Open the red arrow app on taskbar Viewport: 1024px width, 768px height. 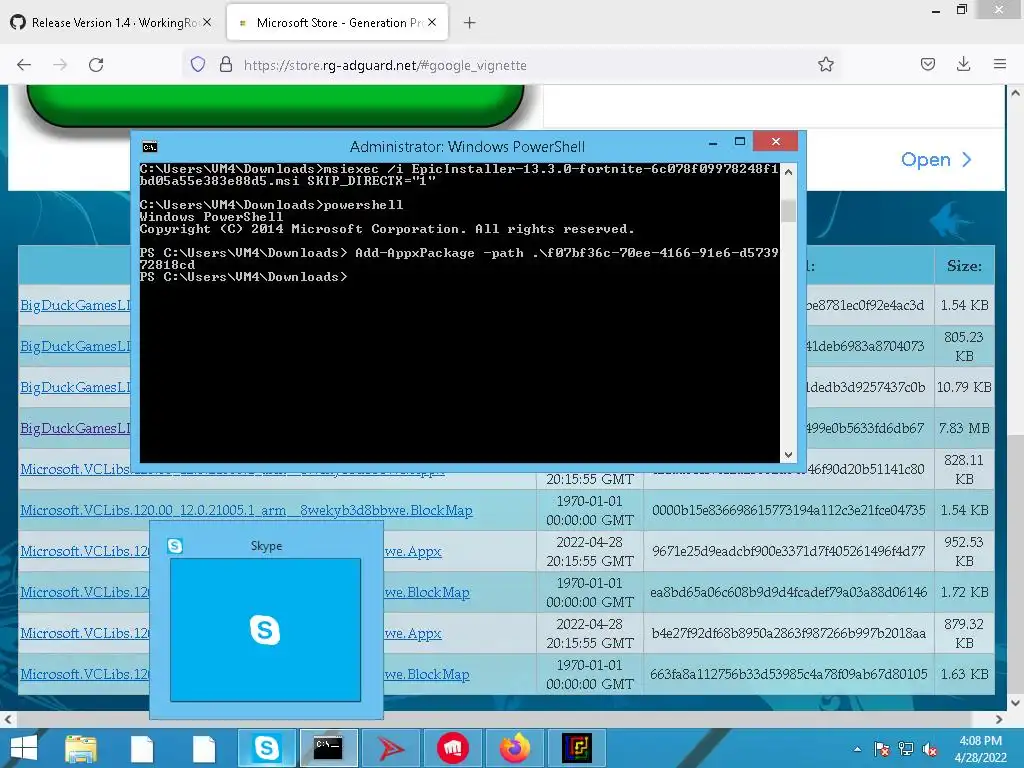pos(391,748)
